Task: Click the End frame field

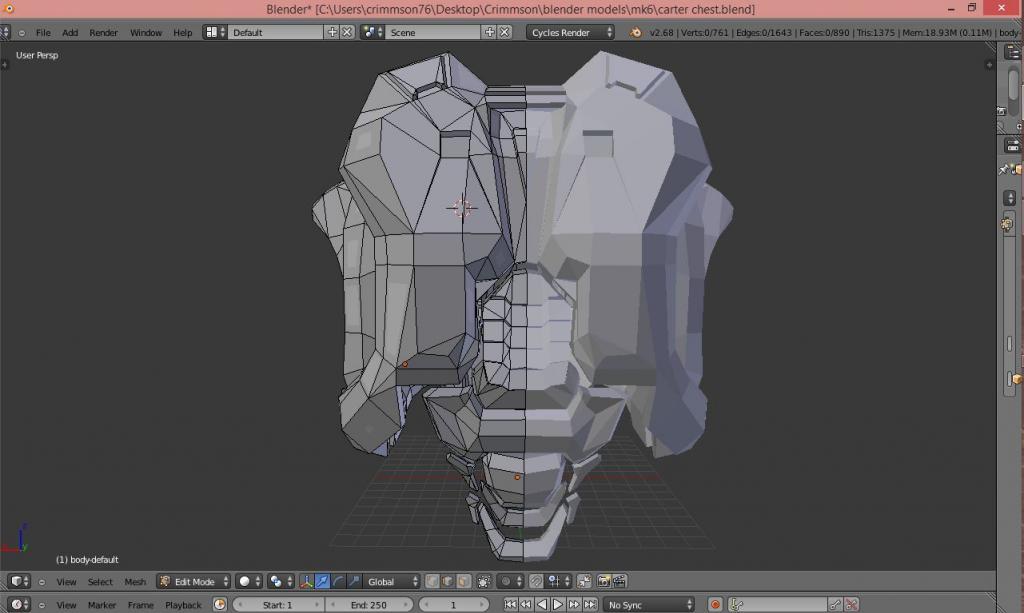Action: [x=369, y=605]
